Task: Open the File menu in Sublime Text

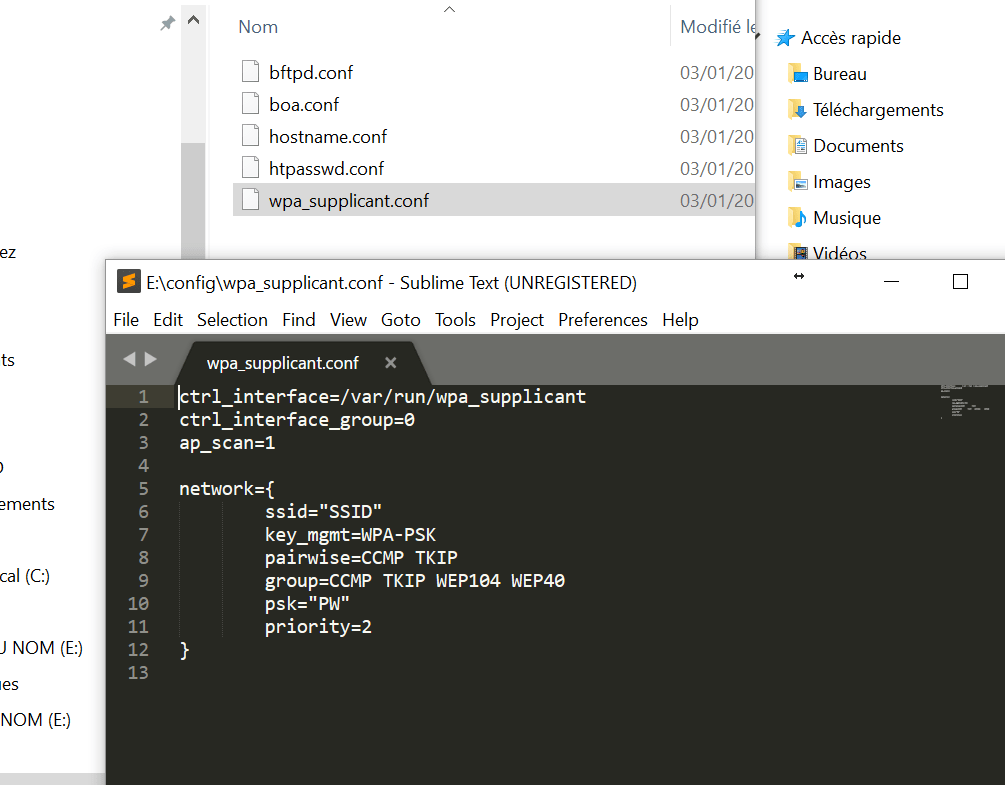Action: point(126,320)
